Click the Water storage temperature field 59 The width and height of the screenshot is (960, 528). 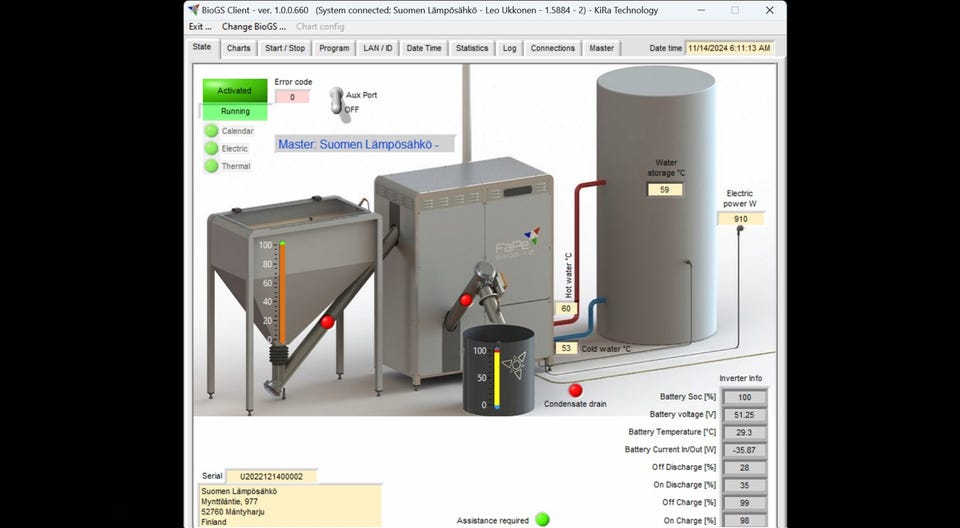point(665,190)
